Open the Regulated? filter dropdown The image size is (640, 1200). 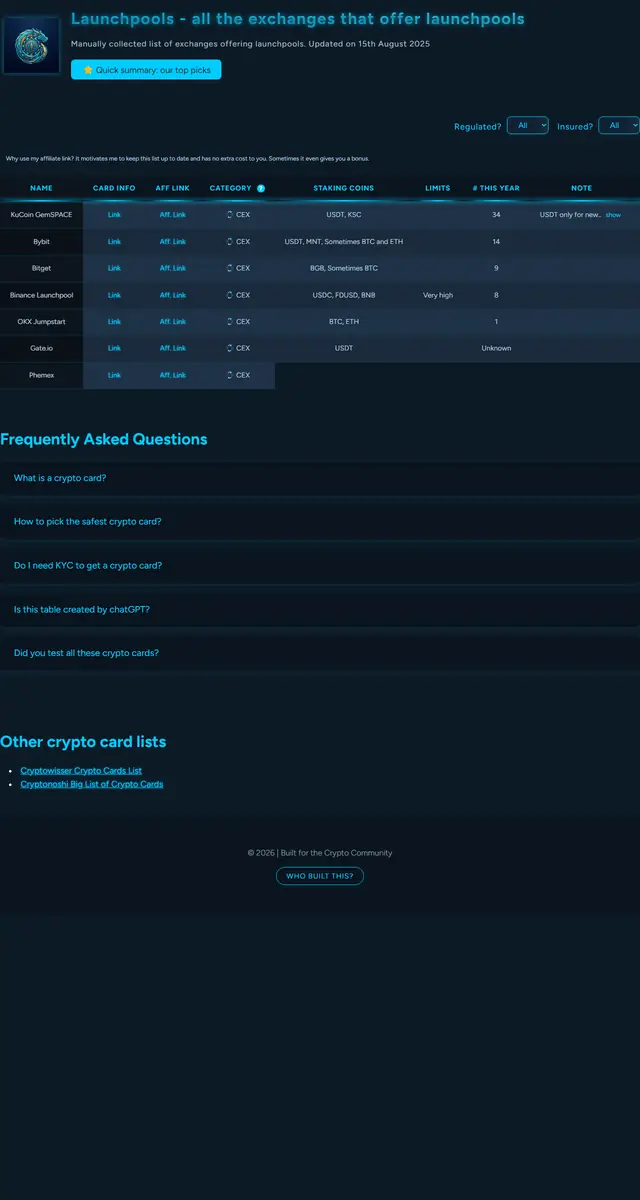(x=528, y=125)
